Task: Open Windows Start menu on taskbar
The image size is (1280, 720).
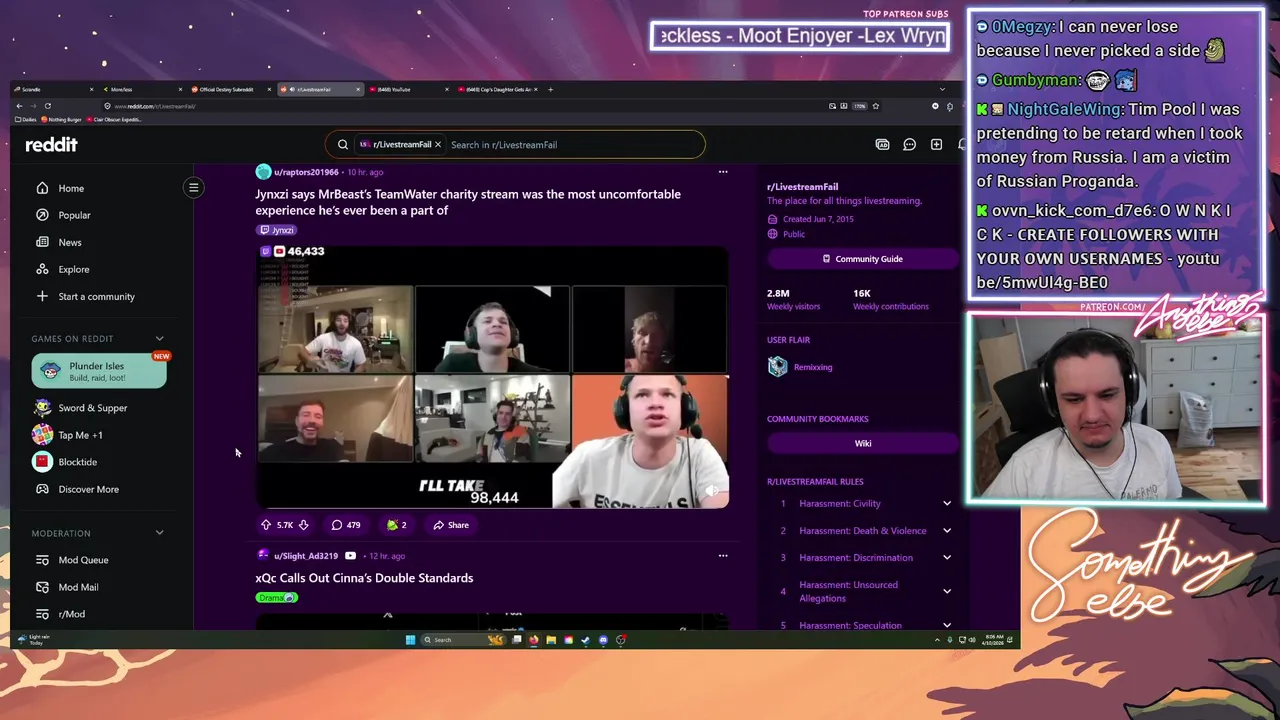Action: (x=410, y=640)
